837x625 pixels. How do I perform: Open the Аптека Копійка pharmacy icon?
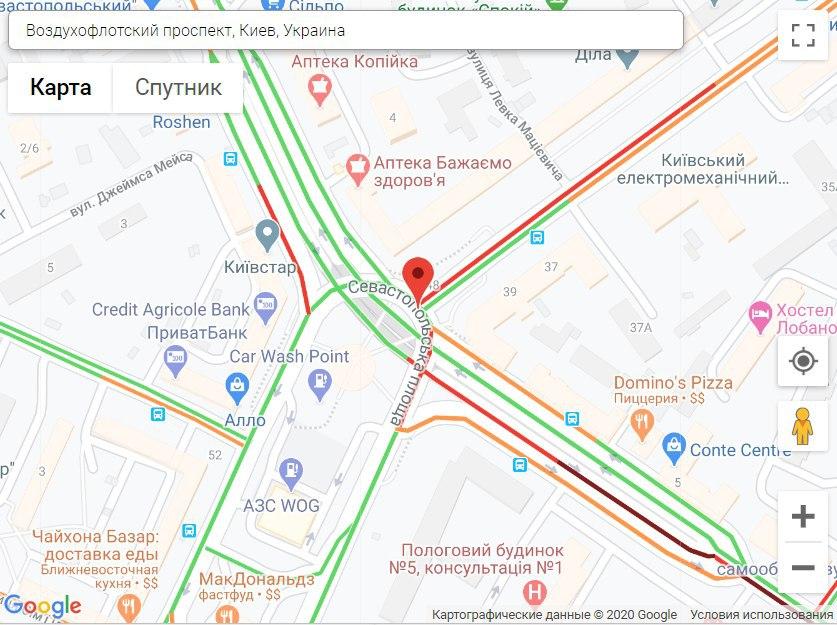319,90
